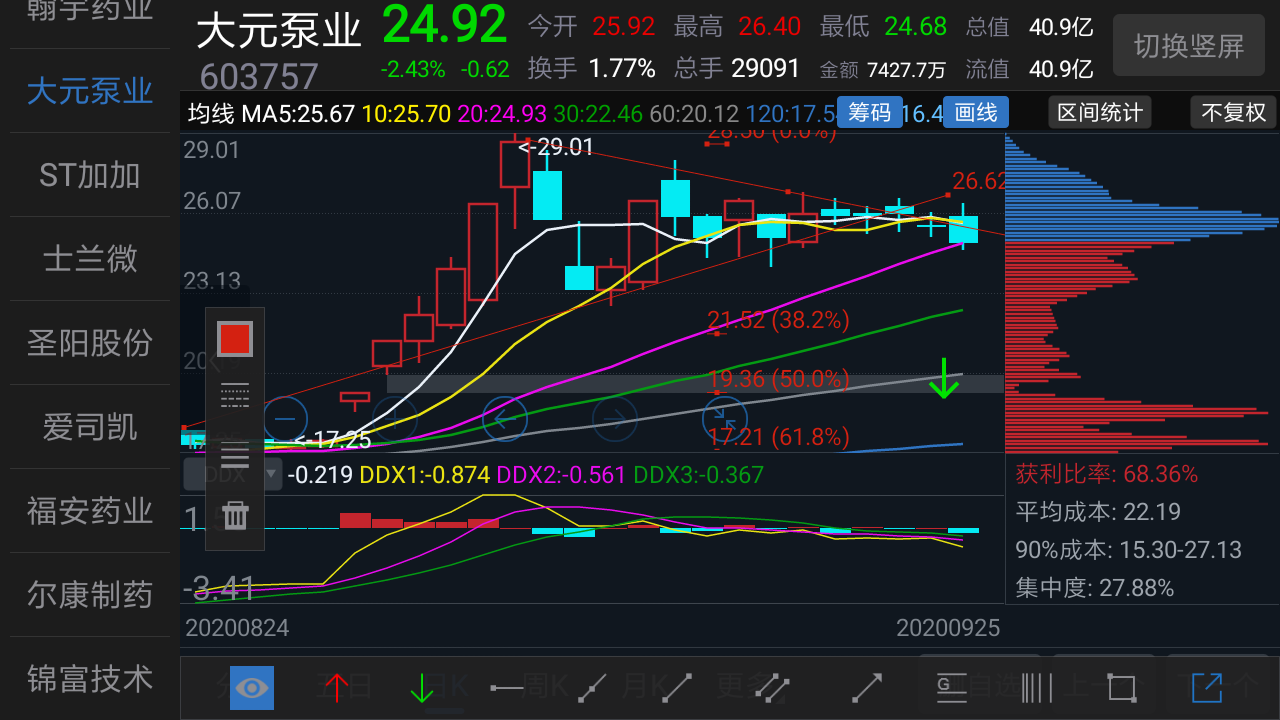
Task: Select the green down-arrow marker tool
Action: 422,688
